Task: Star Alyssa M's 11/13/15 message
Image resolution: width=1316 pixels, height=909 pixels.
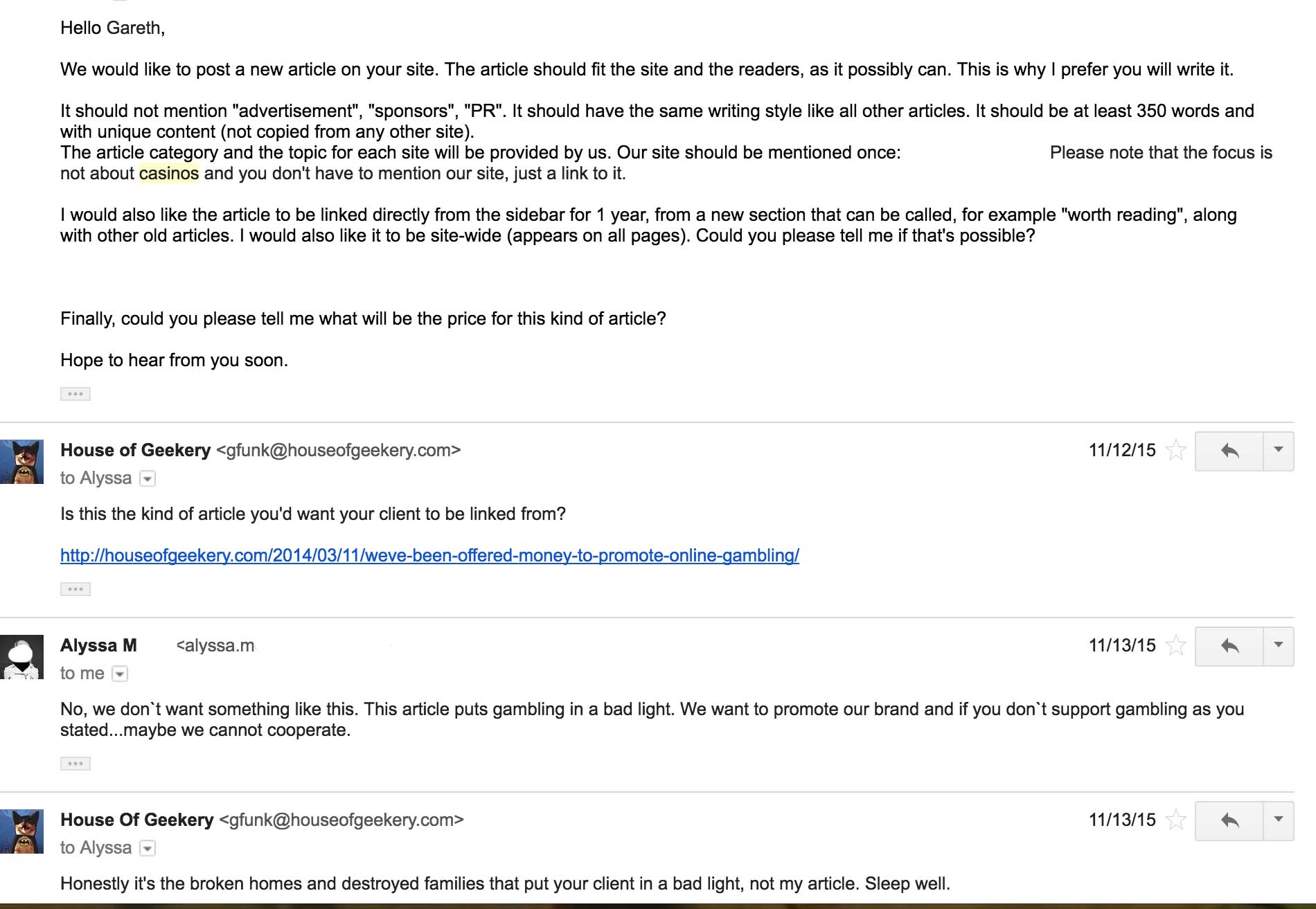Action: tap(1176, 646)
